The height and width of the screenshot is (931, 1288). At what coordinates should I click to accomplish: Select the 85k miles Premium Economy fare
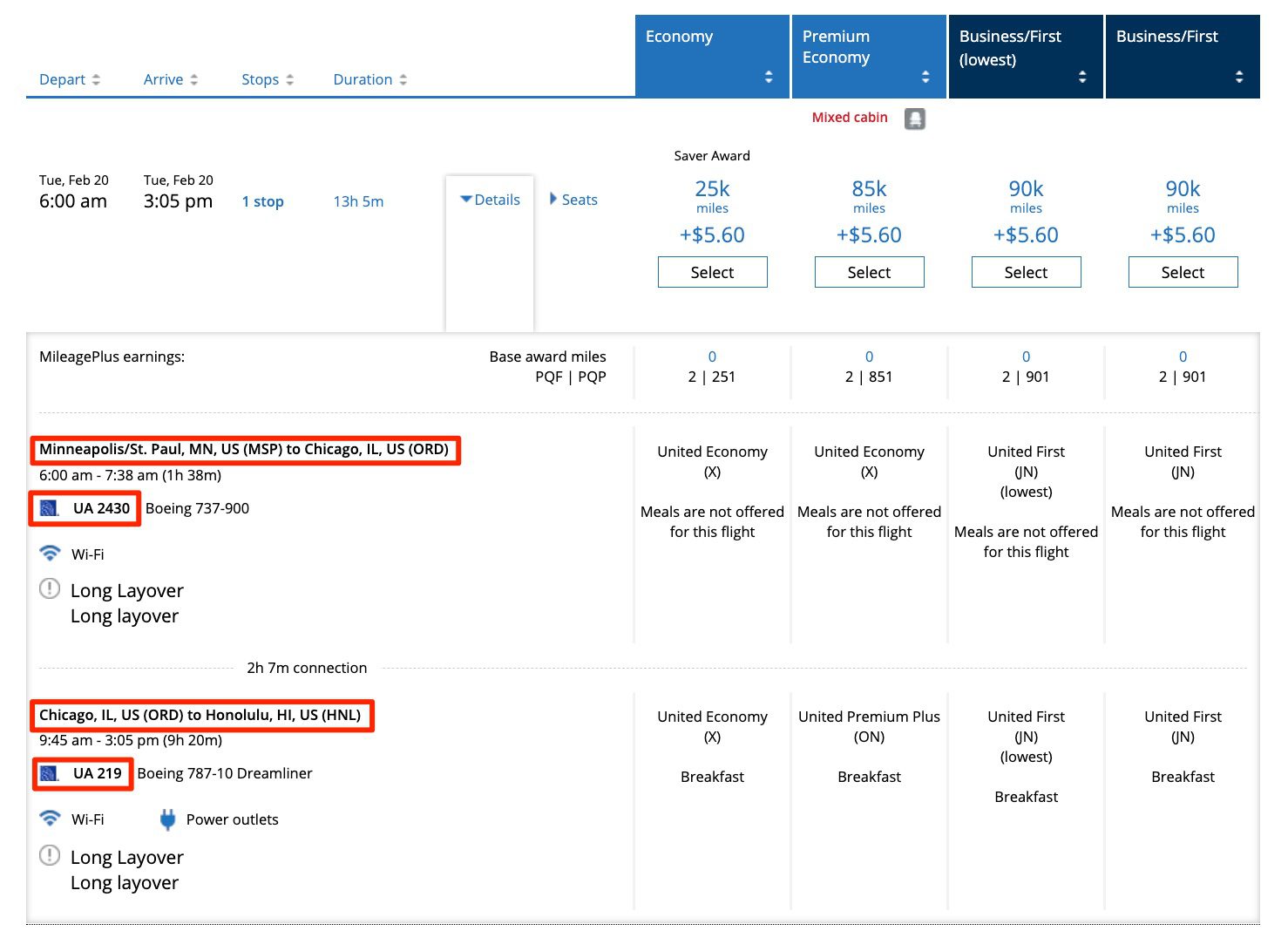pyautogui.click(x=869, y=272)
